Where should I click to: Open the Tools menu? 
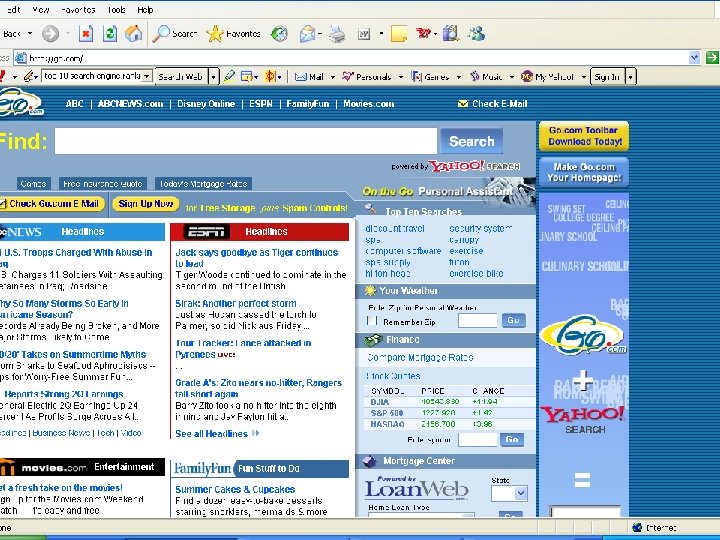click(x=116, y=10)
